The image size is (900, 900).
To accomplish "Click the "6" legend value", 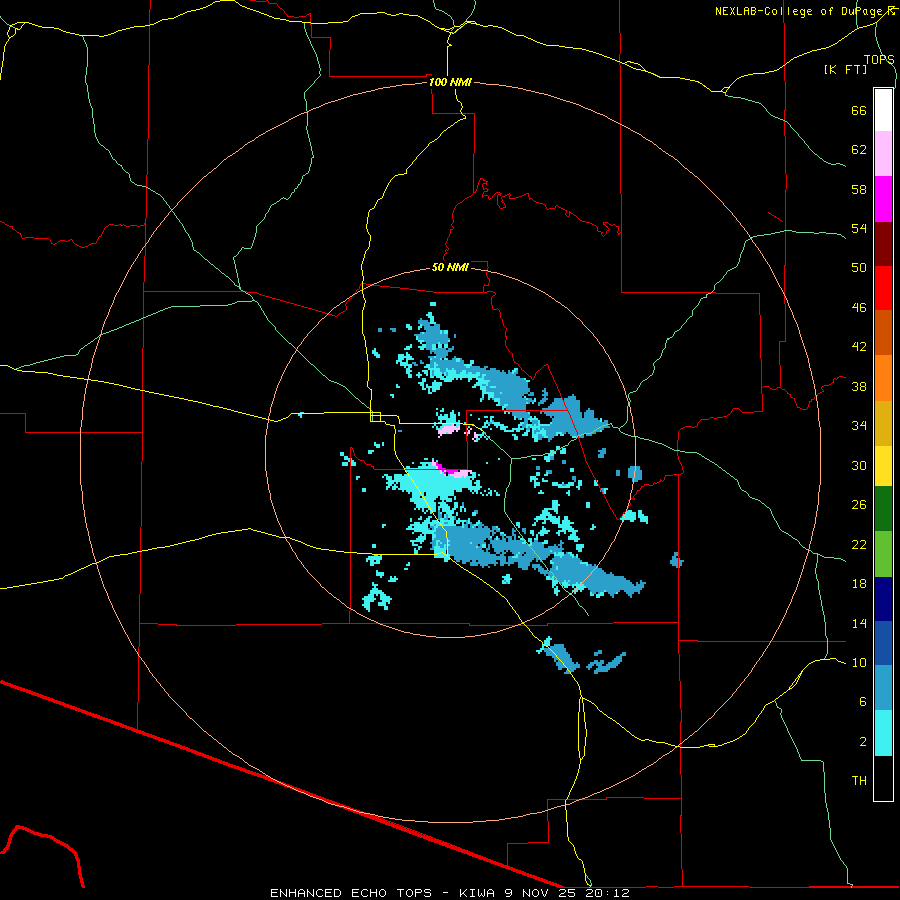I will tap(863, 702).
